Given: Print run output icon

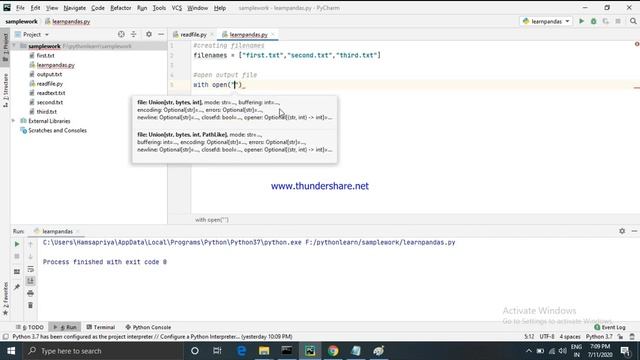Looking at the screenshot, I should point(30,293).
